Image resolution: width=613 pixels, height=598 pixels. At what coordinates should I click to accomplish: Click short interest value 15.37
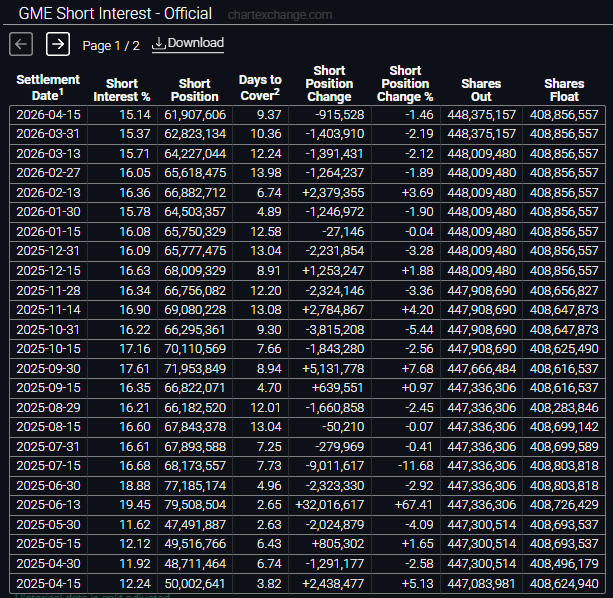[134, 134]
